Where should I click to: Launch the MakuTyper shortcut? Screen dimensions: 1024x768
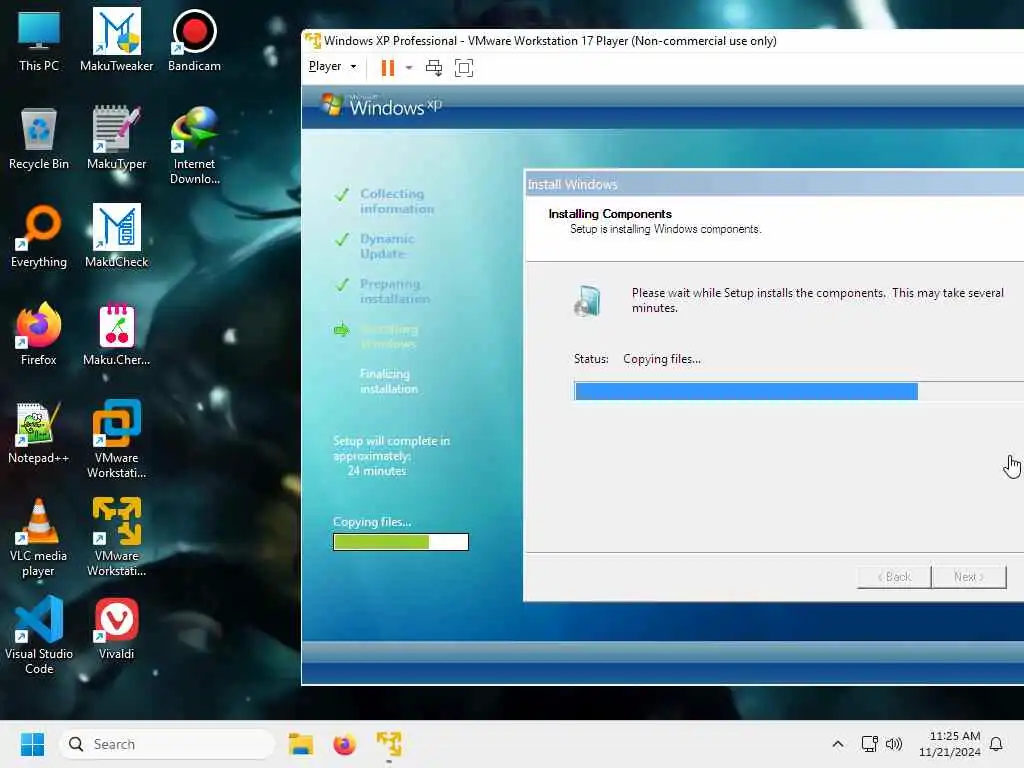click(116, 139)
